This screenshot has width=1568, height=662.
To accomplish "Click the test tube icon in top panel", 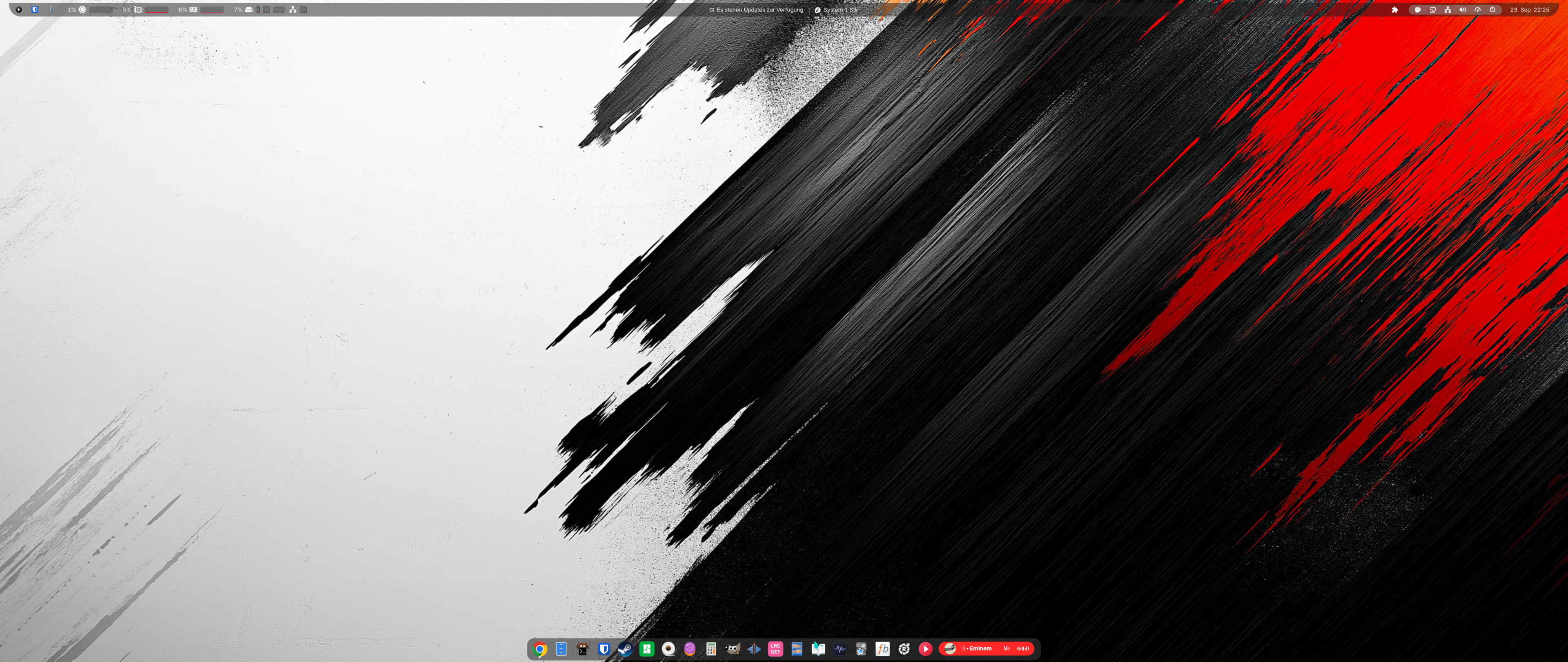I will coord(51,10).
